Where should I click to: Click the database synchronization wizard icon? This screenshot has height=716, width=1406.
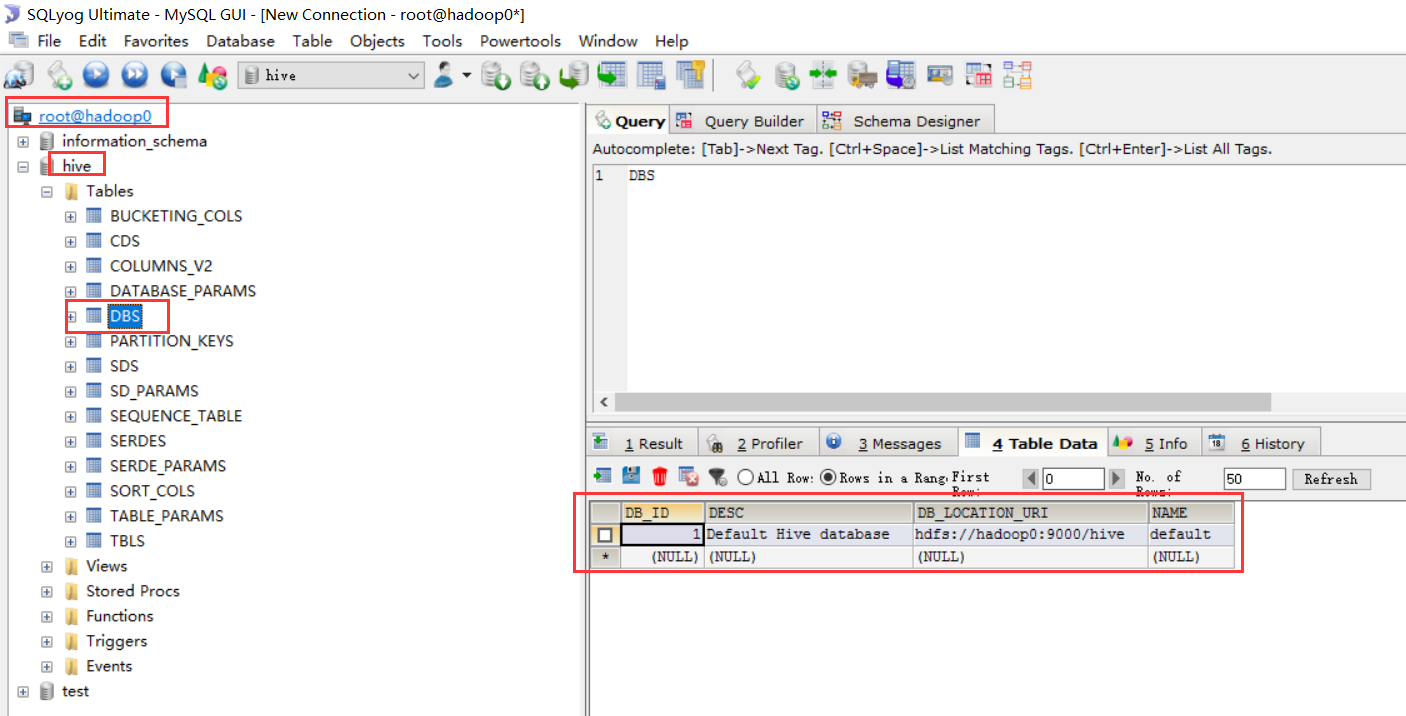pyautogui.click(x=788, y=75)
